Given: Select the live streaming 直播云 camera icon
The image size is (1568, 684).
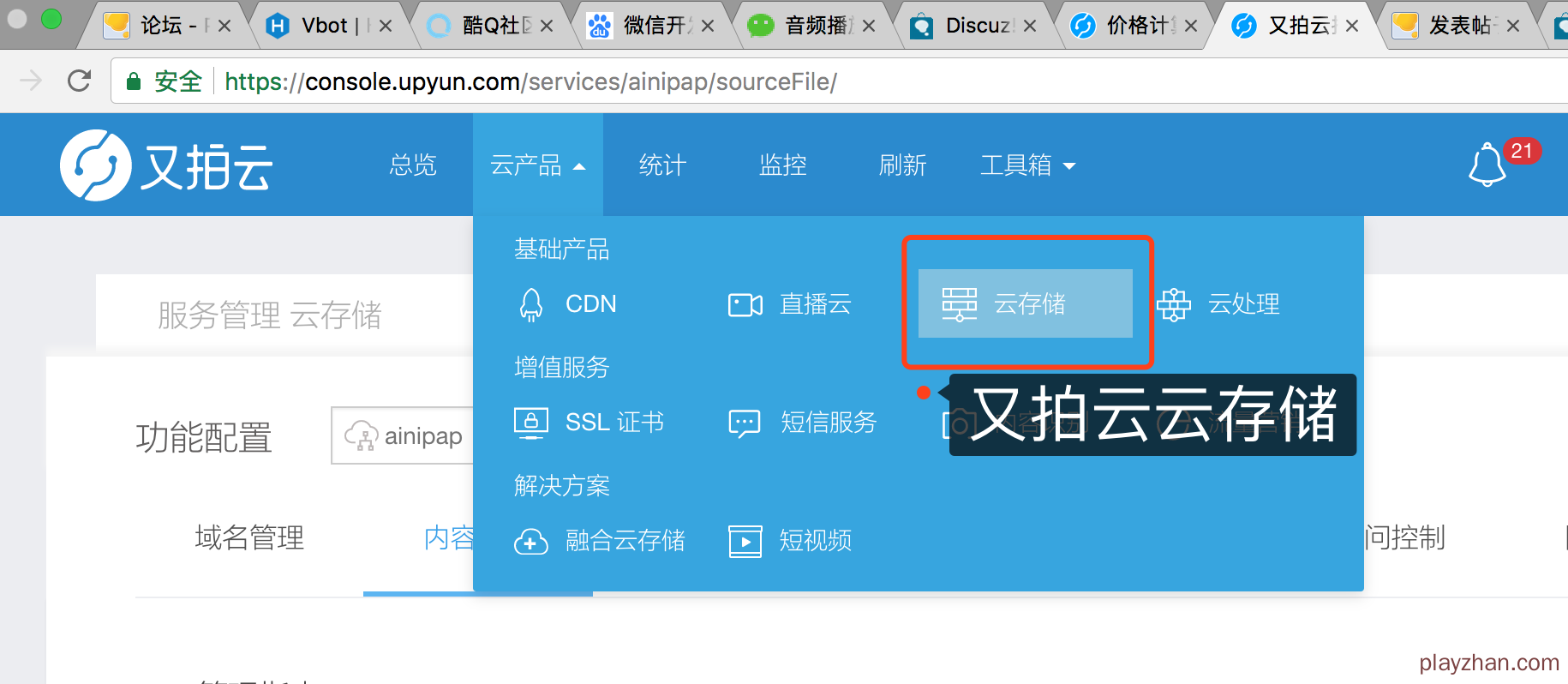Looking at the screenshot, I should point(745,304).
